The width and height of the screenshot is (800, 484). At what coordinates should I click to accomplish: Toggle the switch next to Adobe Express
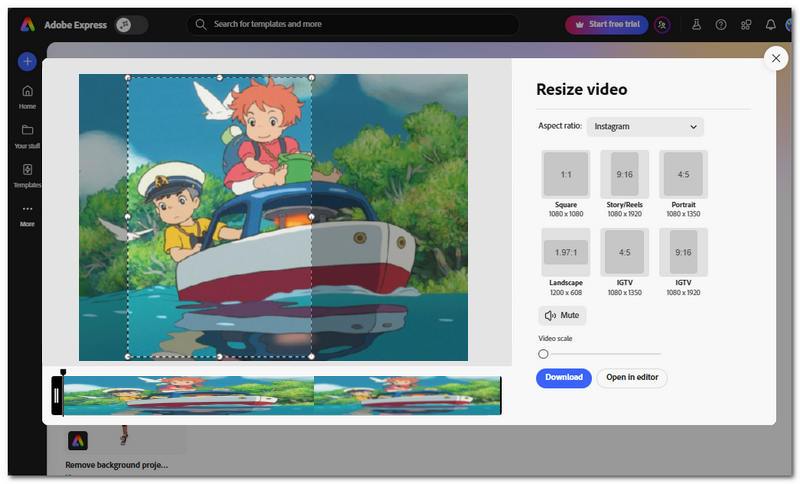point(132,24)
